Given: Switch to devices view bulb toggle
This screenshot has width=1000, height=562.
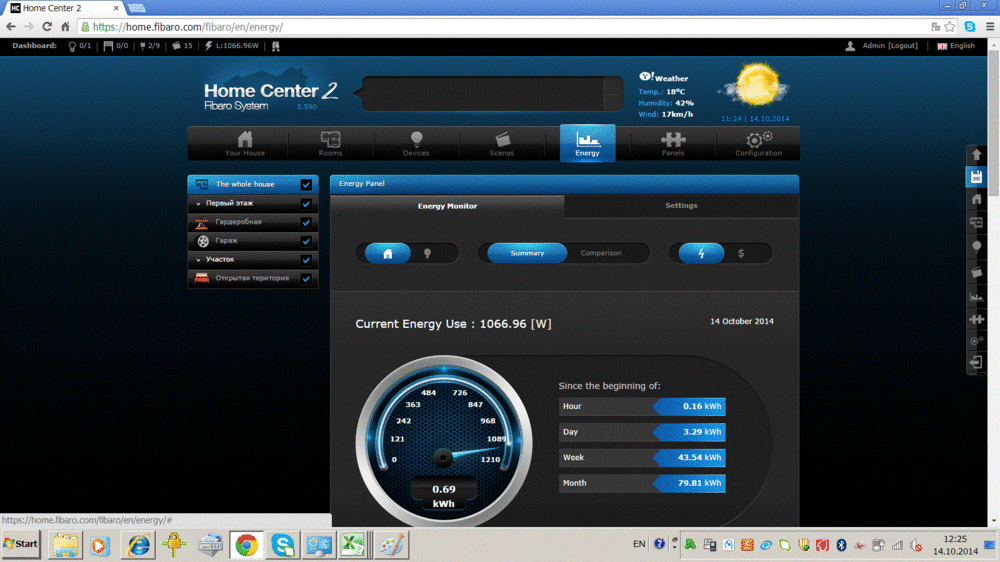Looking at the screenshot, I should [428, 254].
